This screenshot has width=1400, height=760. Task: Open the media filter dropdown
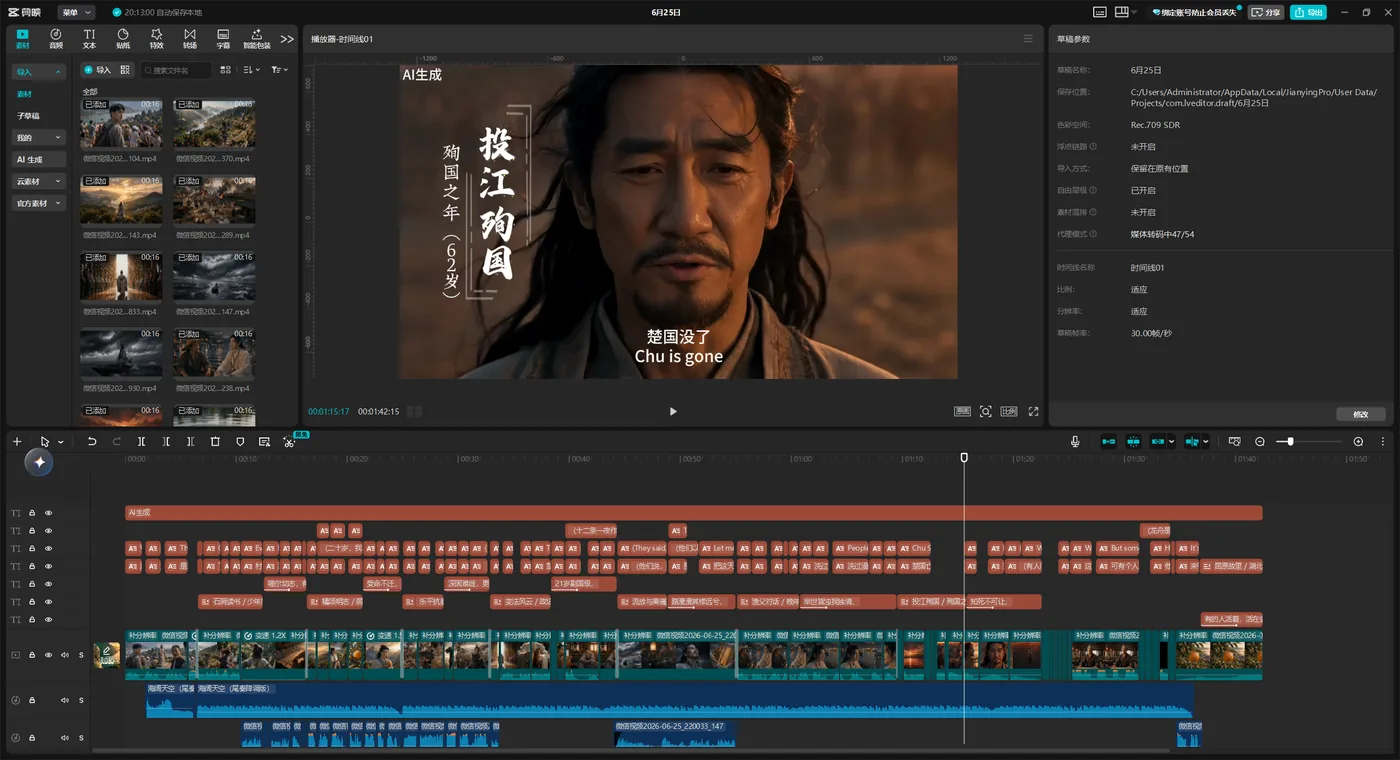(279, 70)
